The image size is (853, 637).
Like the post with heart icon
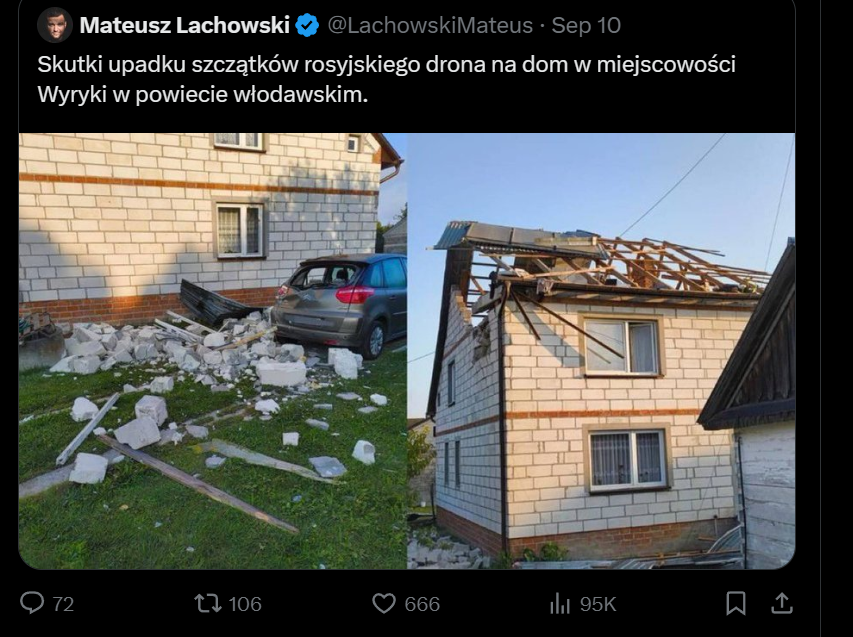384,603
